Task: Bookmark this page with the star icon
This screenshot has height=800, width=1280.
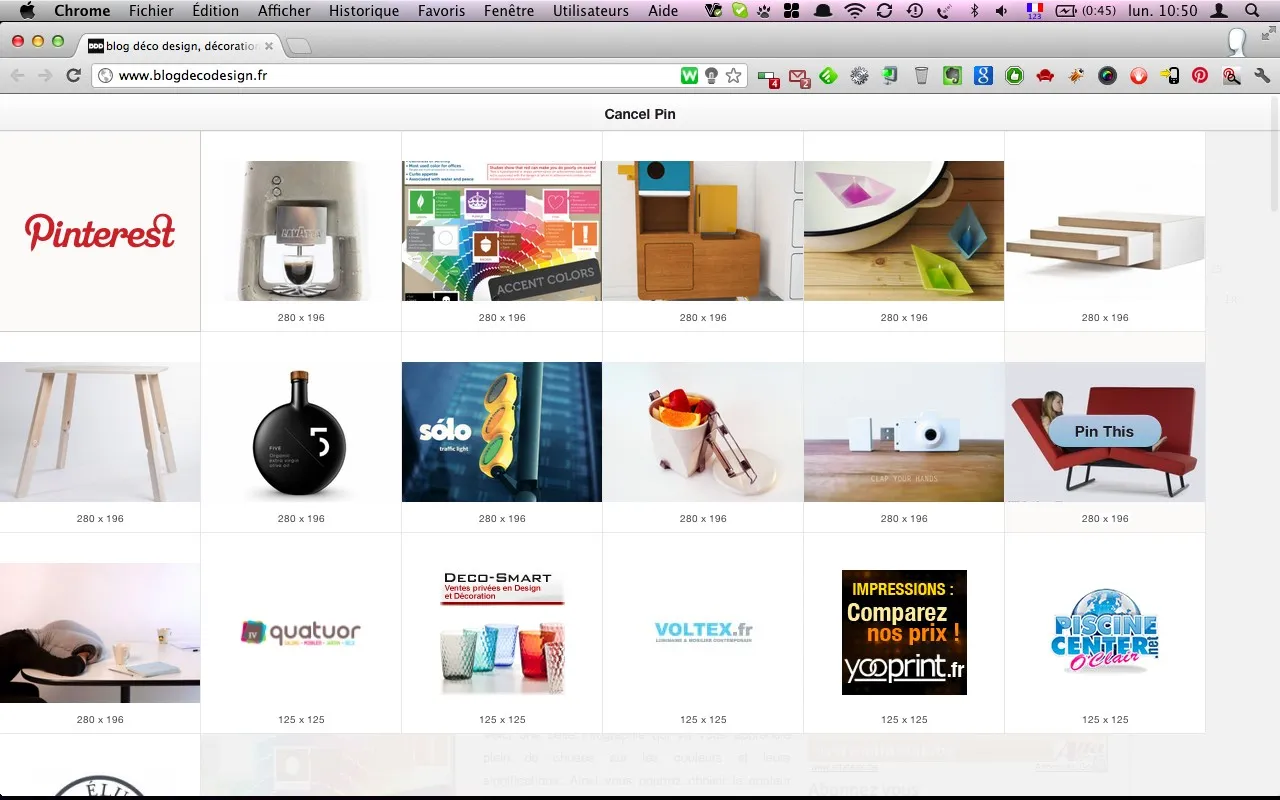Action: pos(734,75)
